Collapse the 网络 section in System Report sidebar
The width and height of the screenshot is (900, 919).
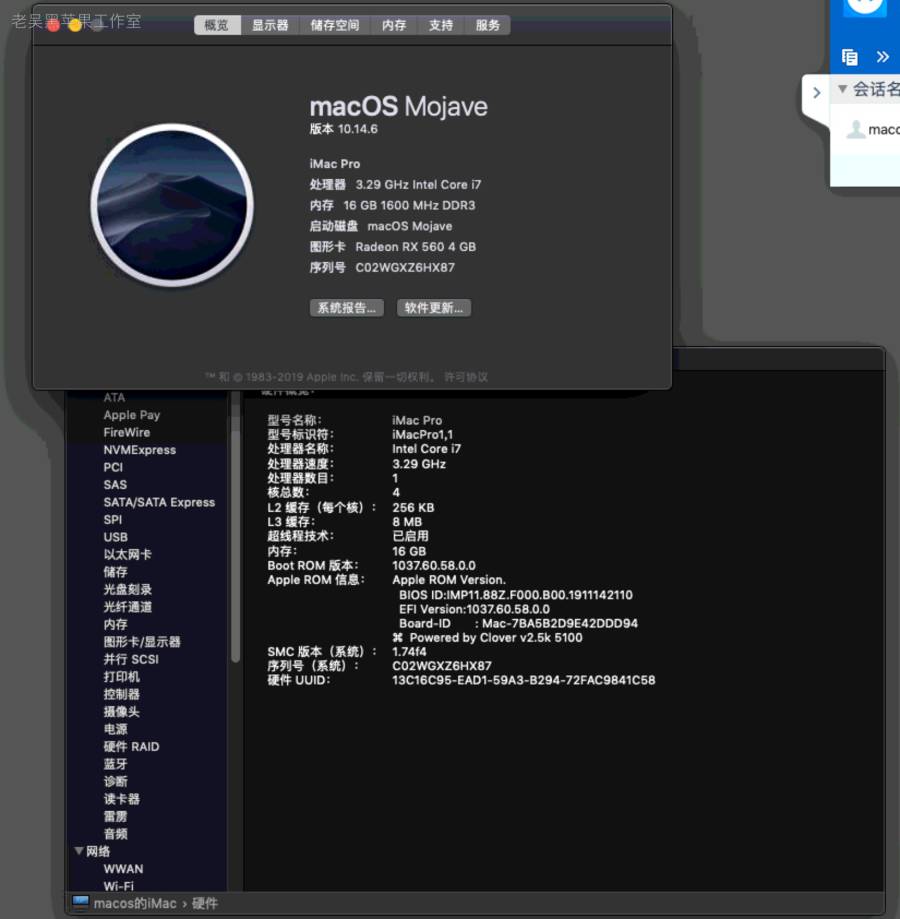pos(79,850)
